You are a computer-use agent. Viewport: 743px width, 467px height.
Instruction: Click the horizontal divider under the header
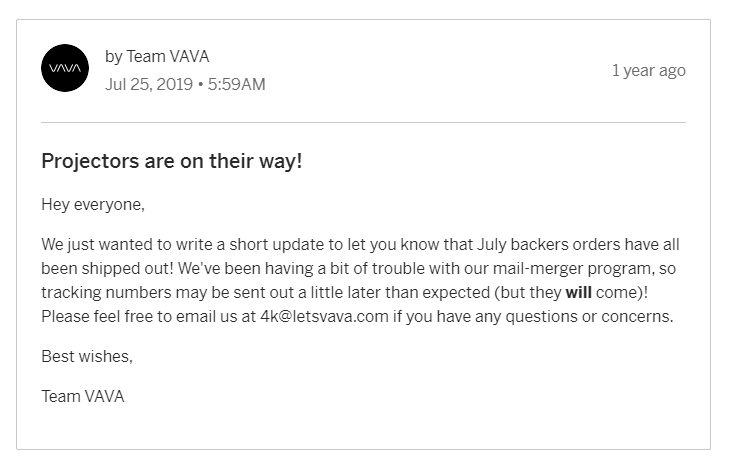(x=363, y=122)
